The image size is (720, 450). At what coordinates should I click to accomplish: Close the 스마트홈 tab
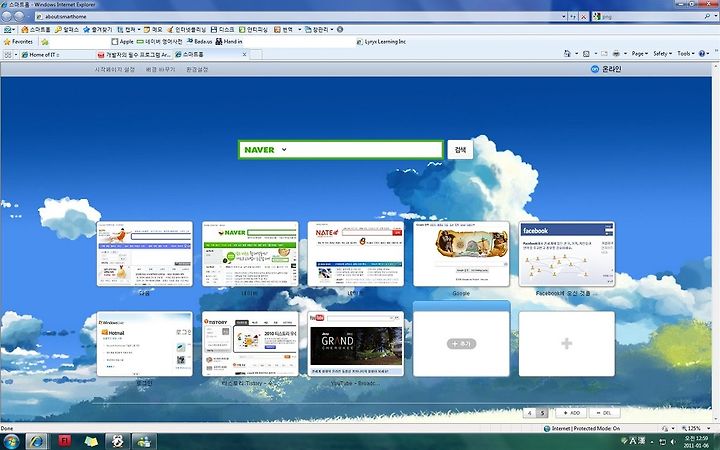[244, 54]
